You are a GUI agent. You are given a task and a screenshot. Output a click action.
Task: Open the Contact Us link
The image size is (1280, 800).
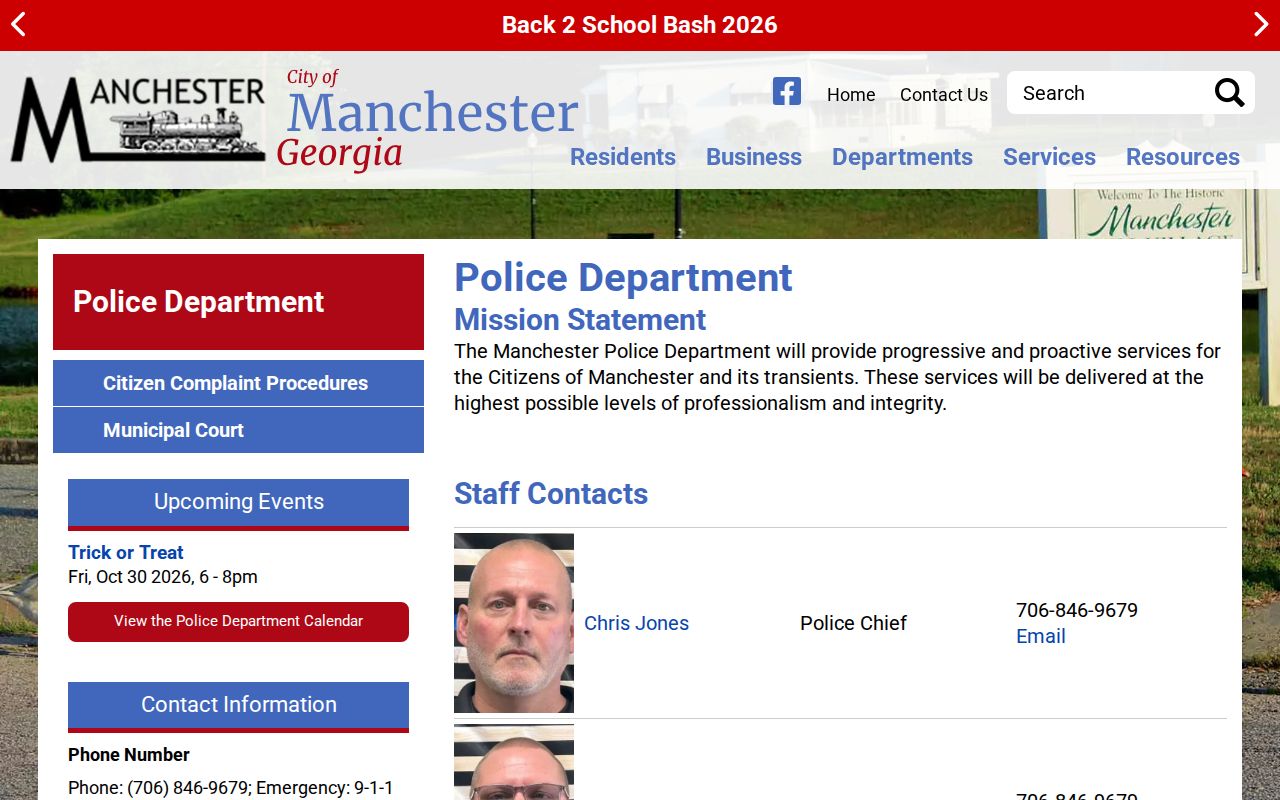click(x=944, y=95)
